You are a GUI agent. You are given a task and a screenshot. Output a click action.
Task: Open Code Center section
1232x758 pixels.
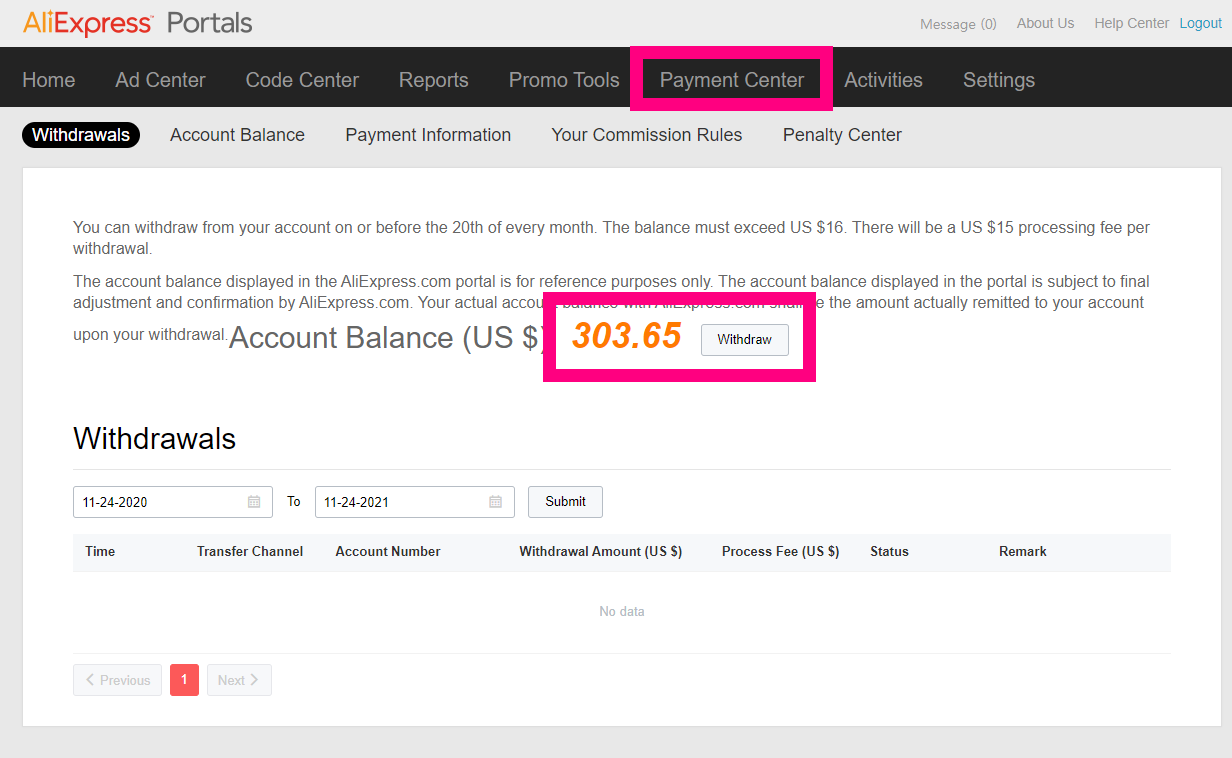pyautogui.click(x=302, y=80)
